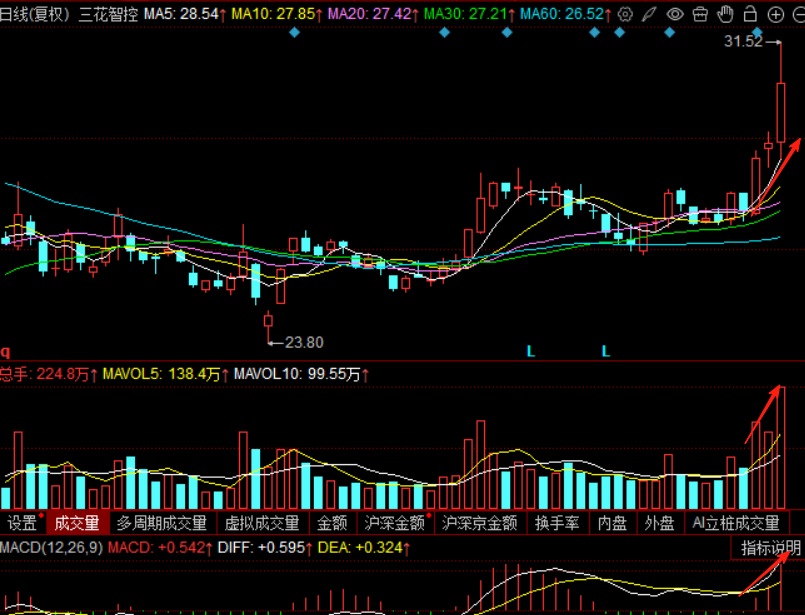Select the 金额 tab

[x=332, y=523]
